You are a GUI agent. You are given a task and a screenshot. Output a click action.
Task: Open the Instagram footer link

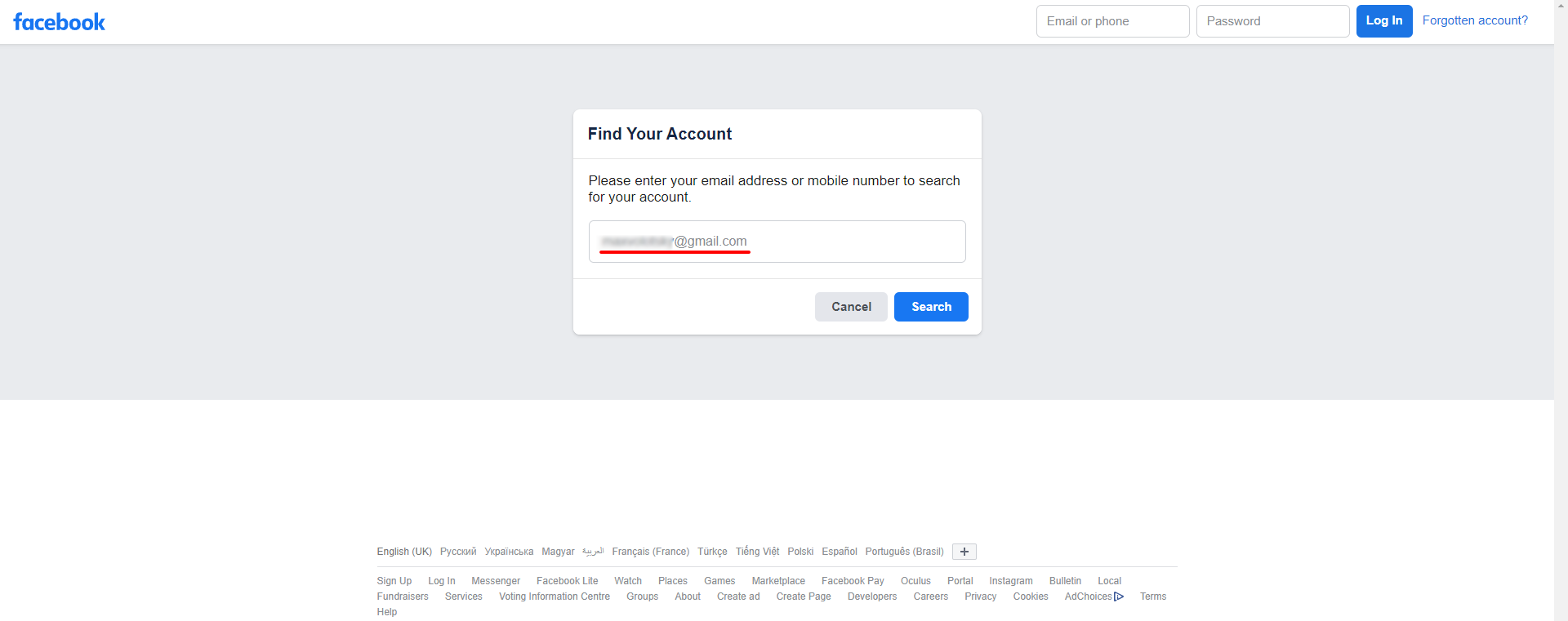pos(1011,581)
